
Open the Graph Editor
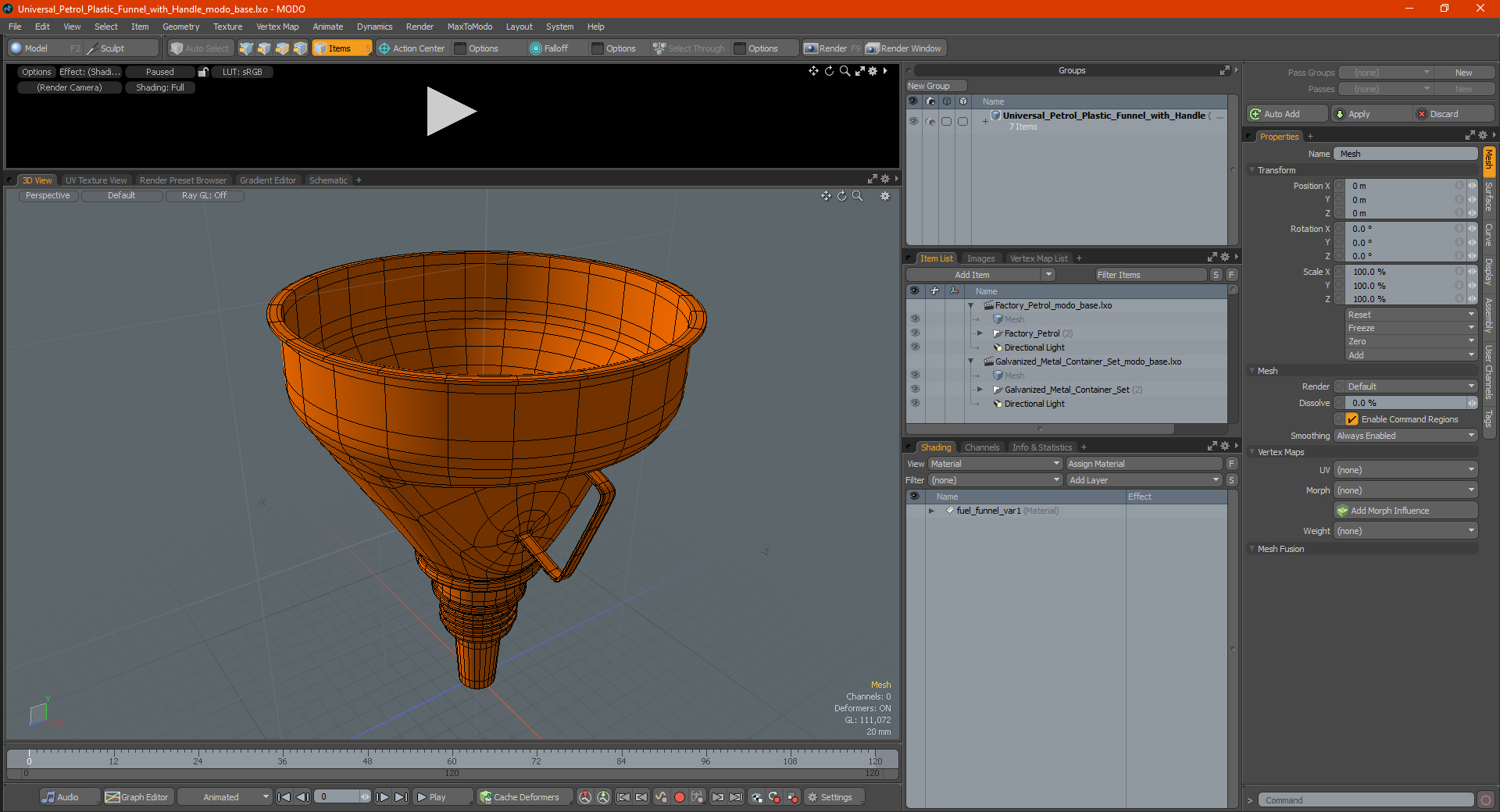(x=137, y=797)
